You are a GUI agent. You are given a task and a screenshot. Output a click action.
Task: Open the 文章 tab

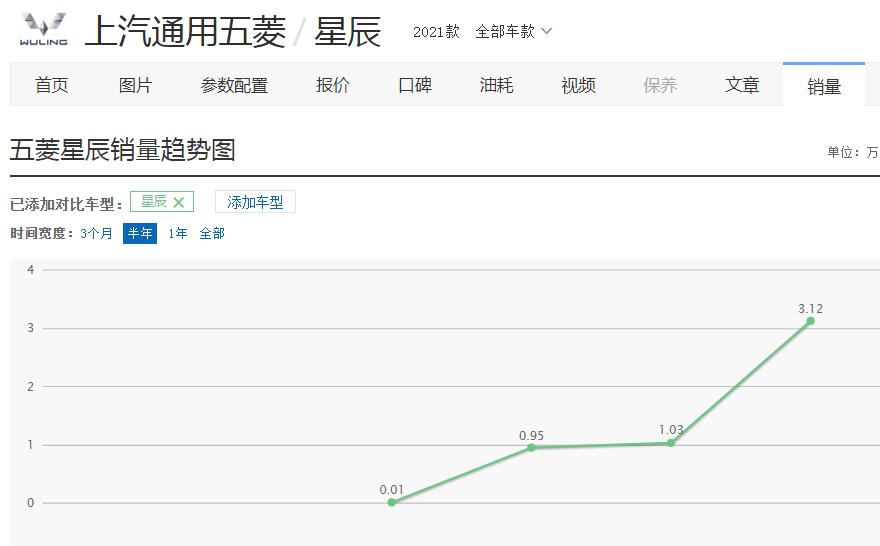742,85
